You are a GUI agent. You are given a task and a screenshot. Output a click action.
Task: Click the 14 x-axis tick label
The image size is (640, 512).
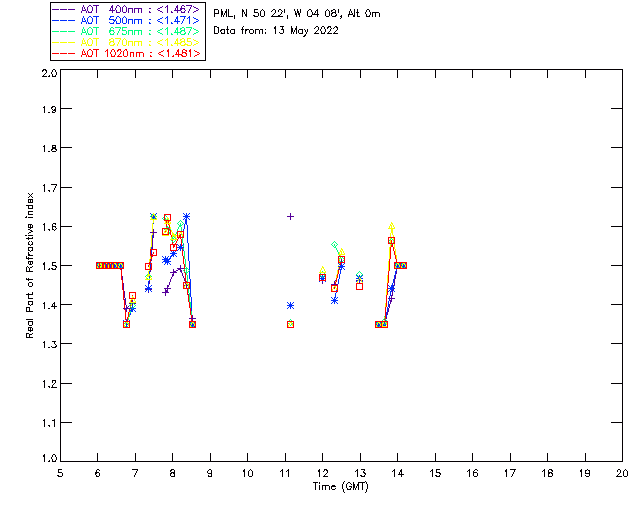[398, 473]
